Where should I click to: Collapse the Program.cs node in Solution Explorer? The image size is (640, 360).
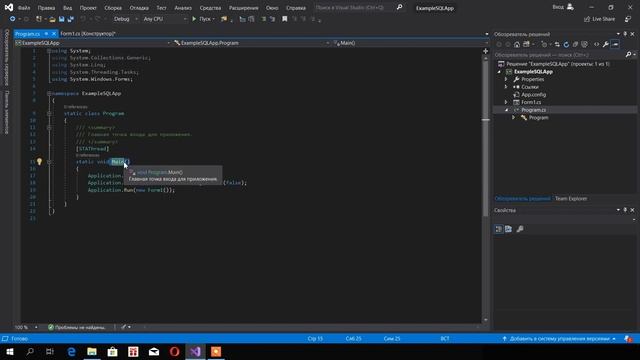click(x=506, y=110)
